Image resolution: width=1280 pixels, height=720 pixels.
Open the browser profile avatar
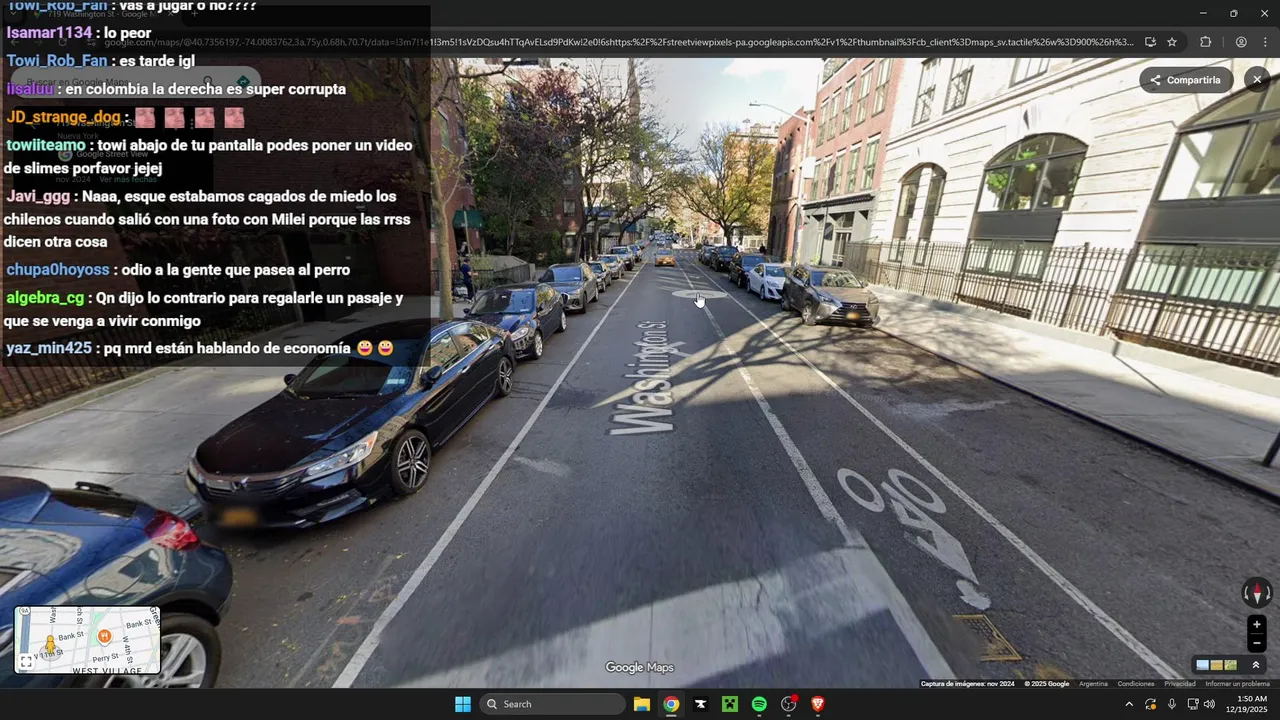pyautogui.click(x=1241, y=42)
